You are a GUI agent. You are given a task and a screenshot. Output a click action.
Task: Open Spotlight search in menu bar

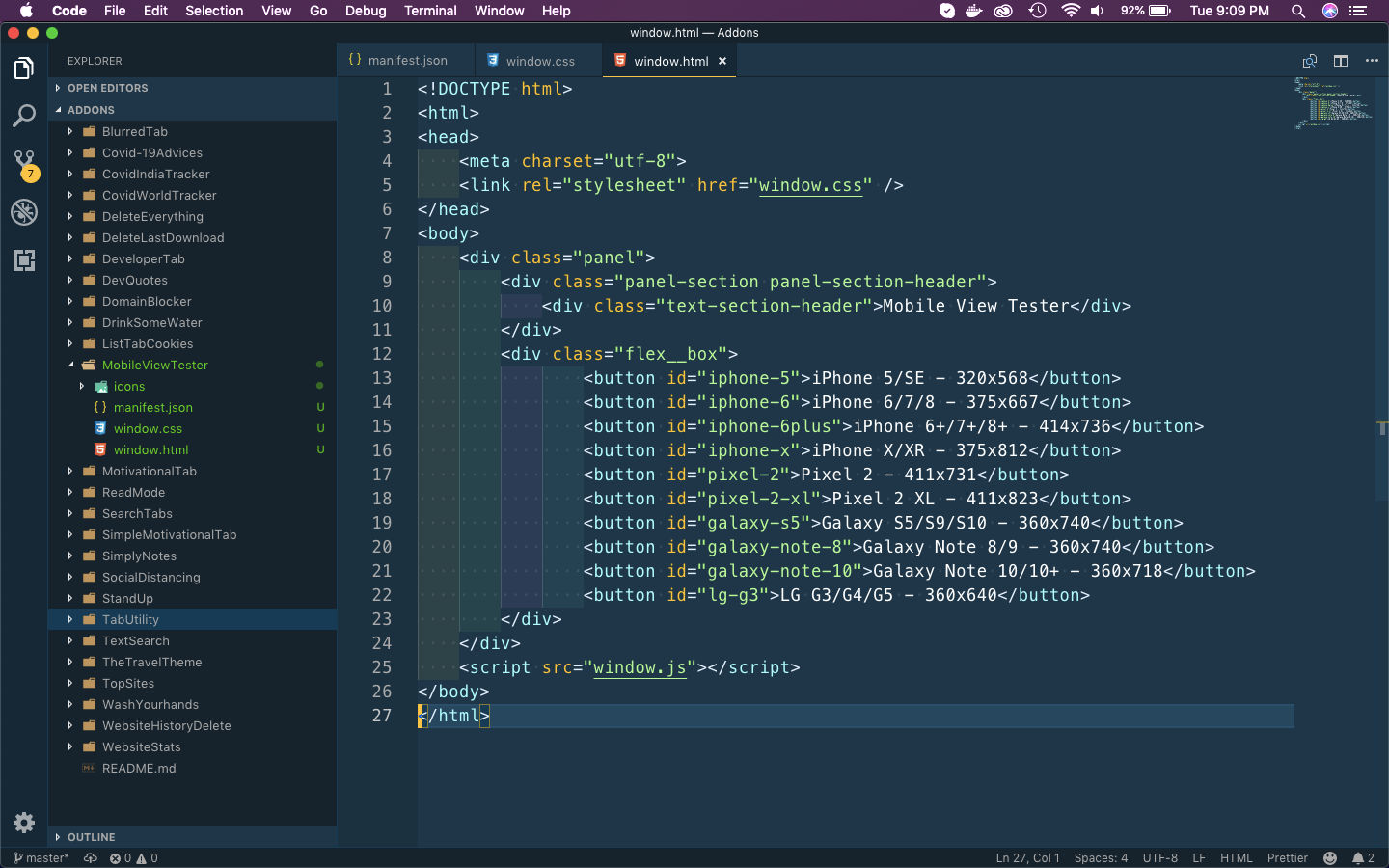point(1298,11)
